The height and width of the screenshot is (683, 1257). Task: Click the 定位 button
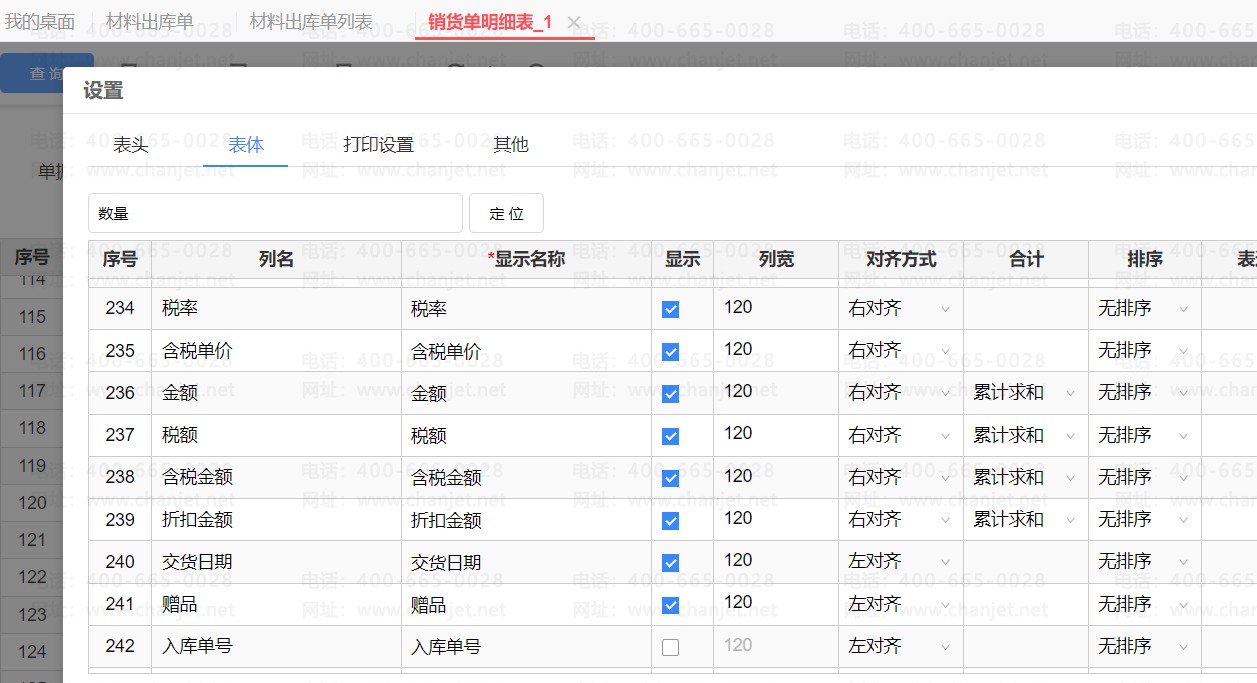coord(506,214)
